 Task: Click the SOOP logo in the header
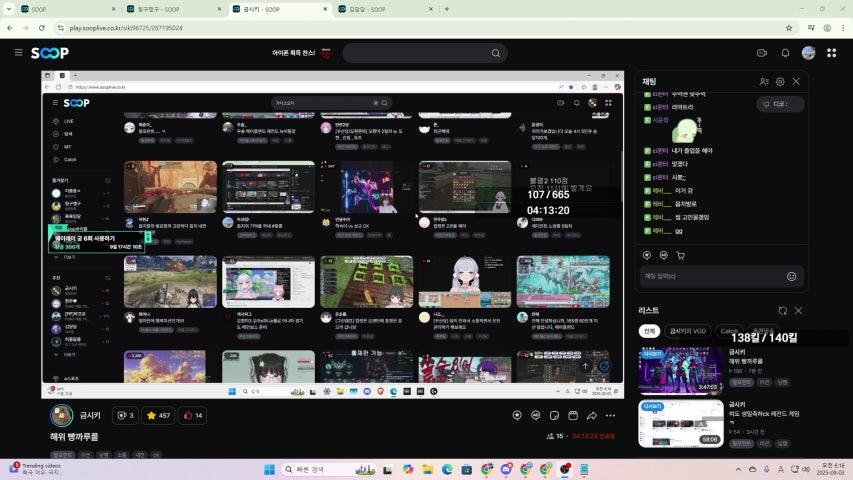click(50, 53)
